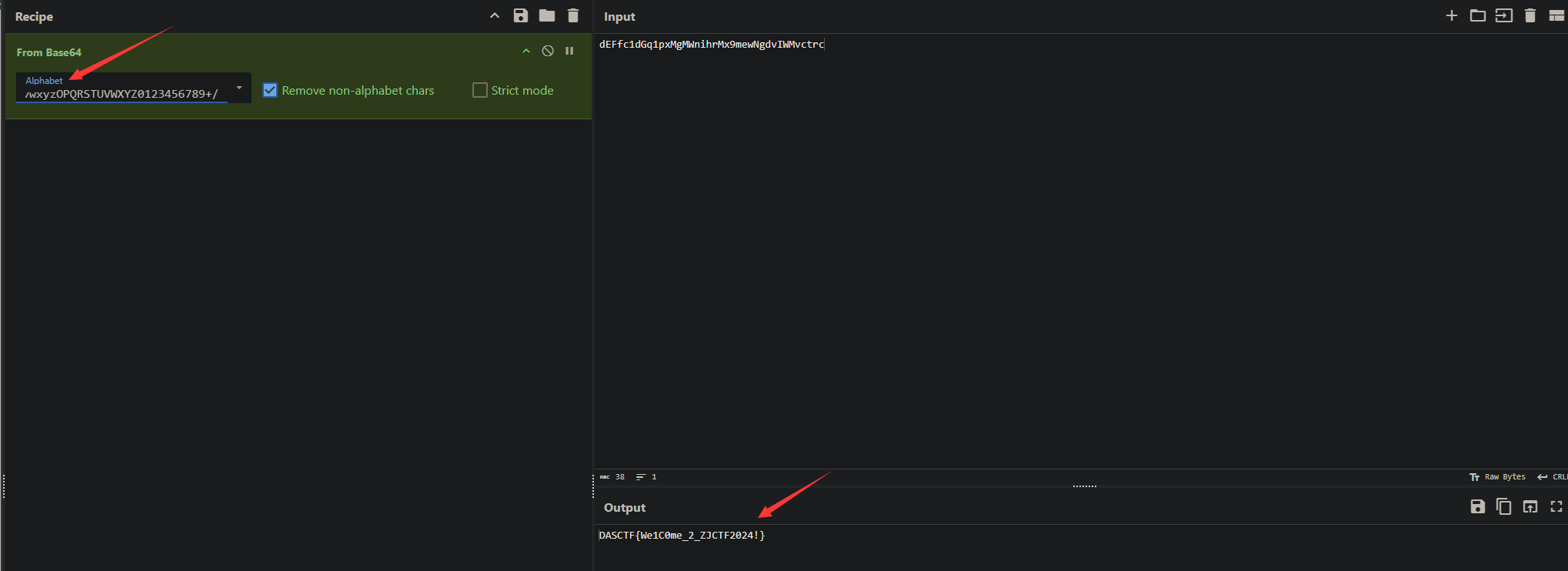The image size is (1568, 571).
Task: Clear the recipe with trash icon
Action: tap(573, 15)
